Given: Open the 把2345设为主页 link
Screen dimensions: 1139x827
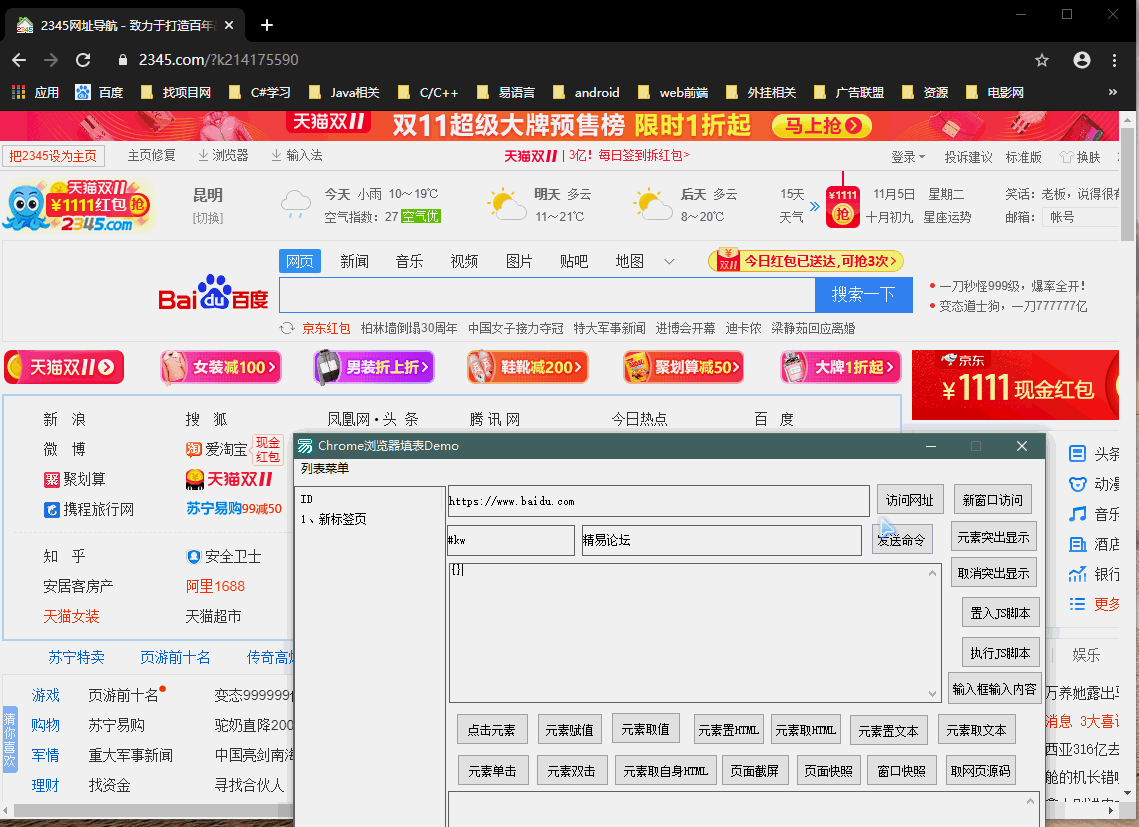Looking at the screenshot, I should [x=53, y=156].
